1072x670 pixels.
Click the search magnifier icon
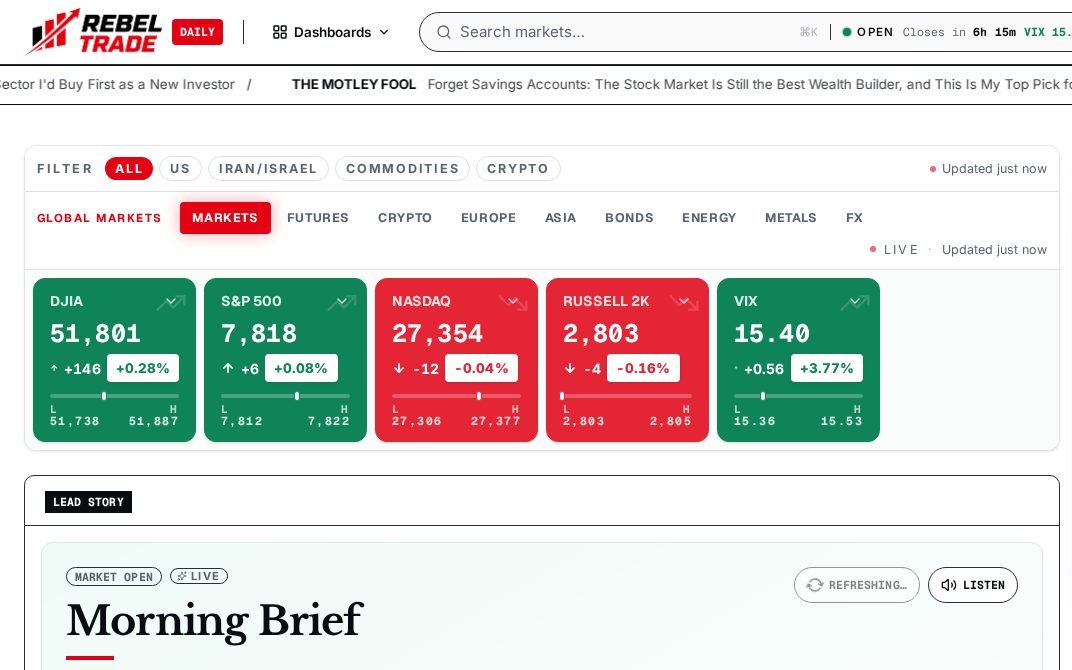[x=444, y=32]
